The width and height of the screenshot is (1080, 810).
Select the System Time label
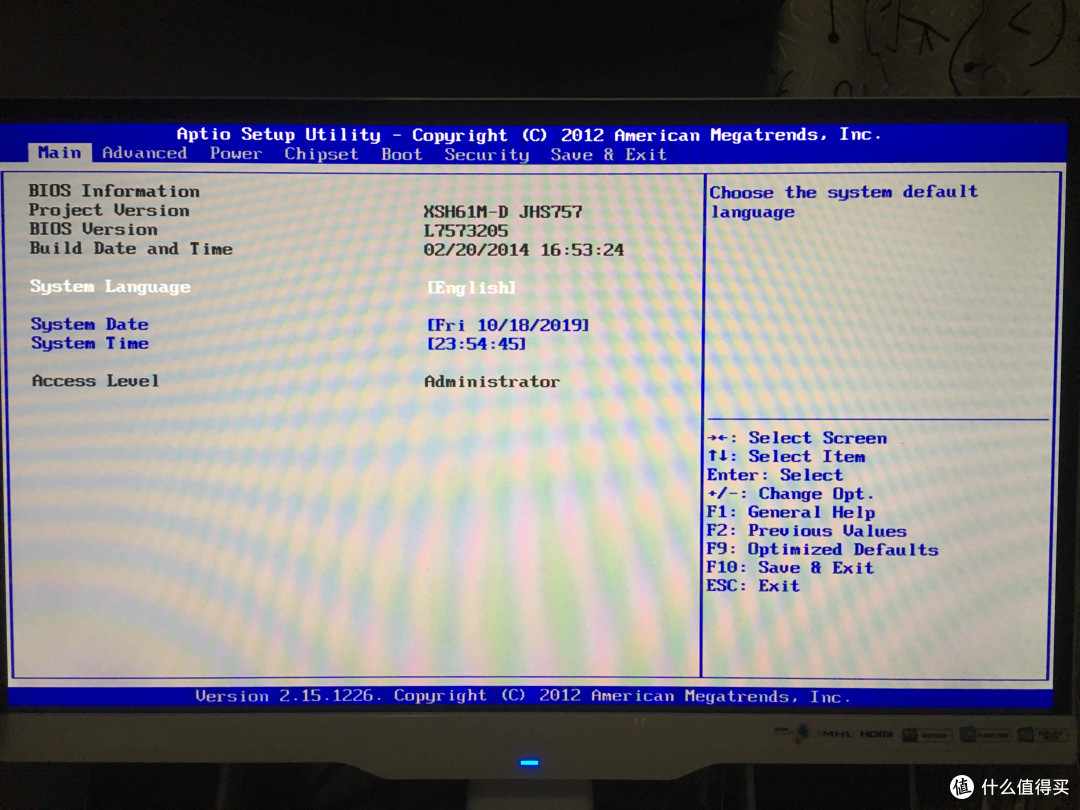90,343
